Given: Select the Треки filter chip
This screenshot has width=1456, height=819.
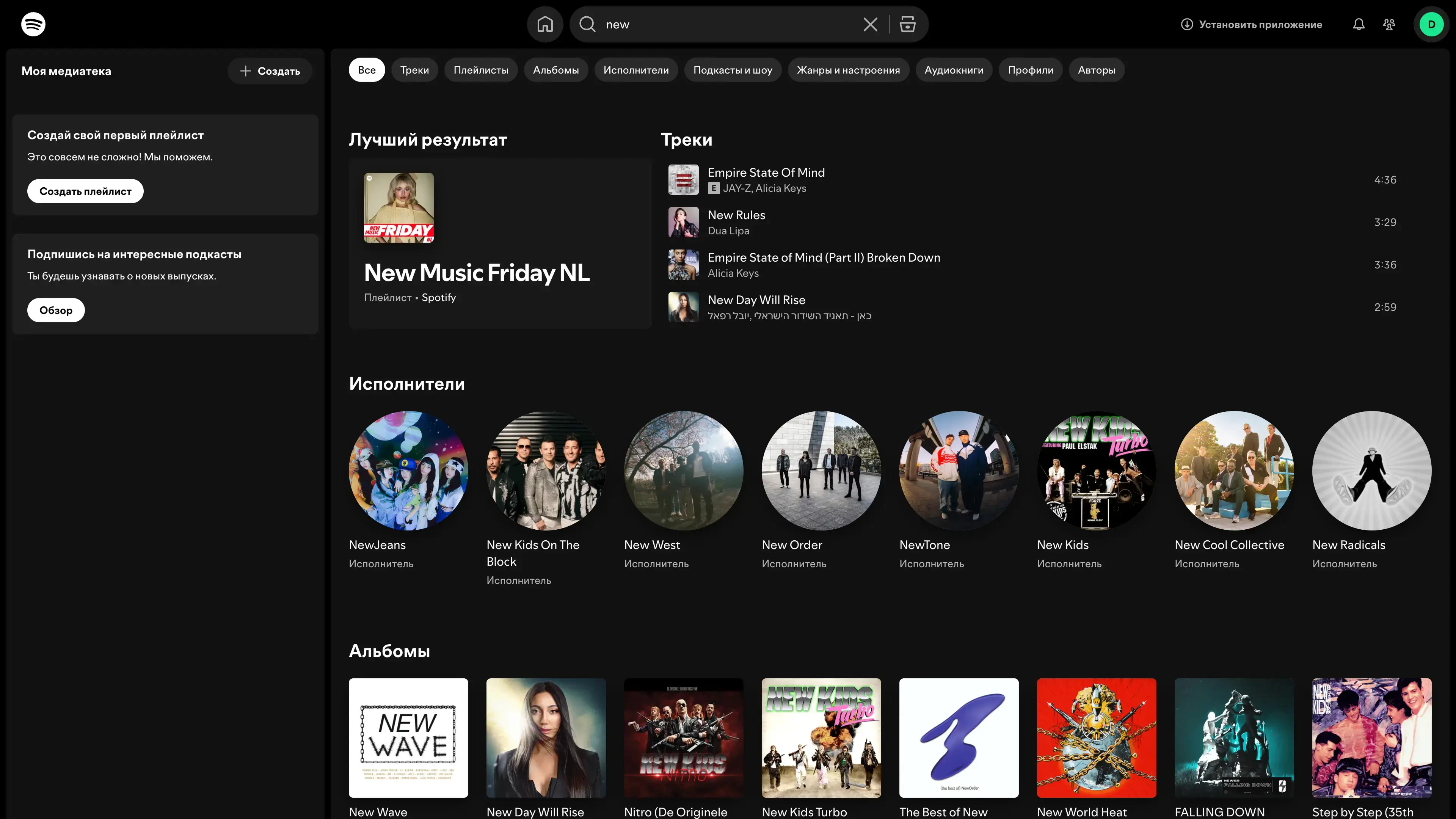Looking at the screenshot, I should click(414, 70).
